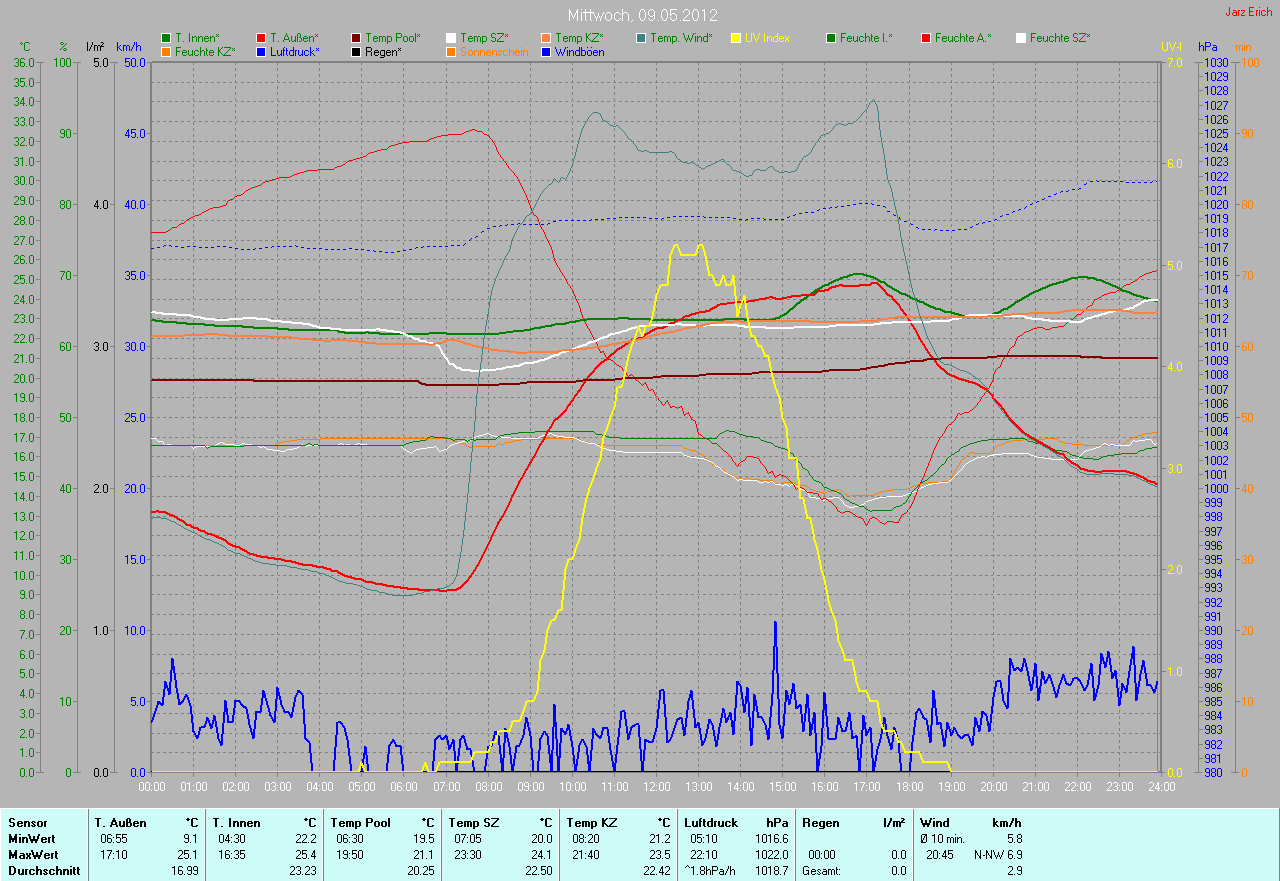Click the yellow UV Index legend square
Viewport: 1280px width, 881px height.
(736, 38)
